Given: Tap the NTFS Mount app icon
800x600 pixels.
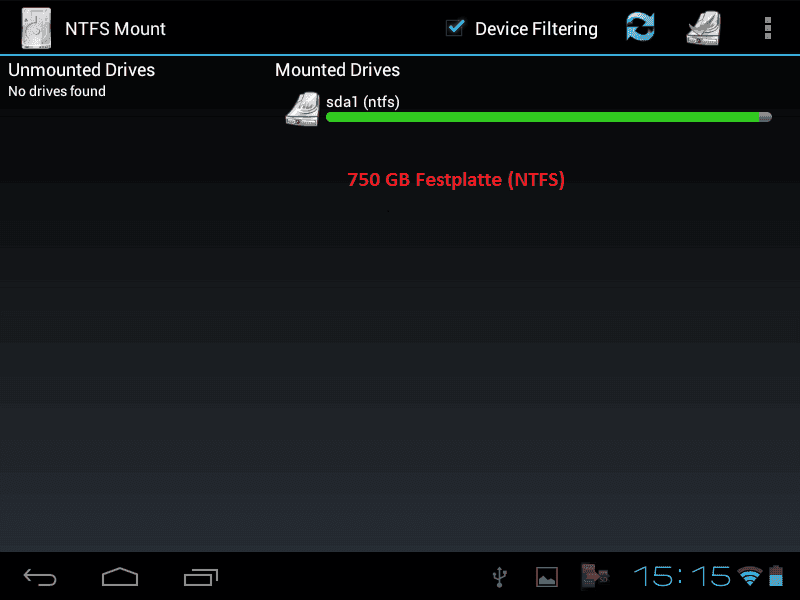Looking at the screenshot, I should pos(36,29).
